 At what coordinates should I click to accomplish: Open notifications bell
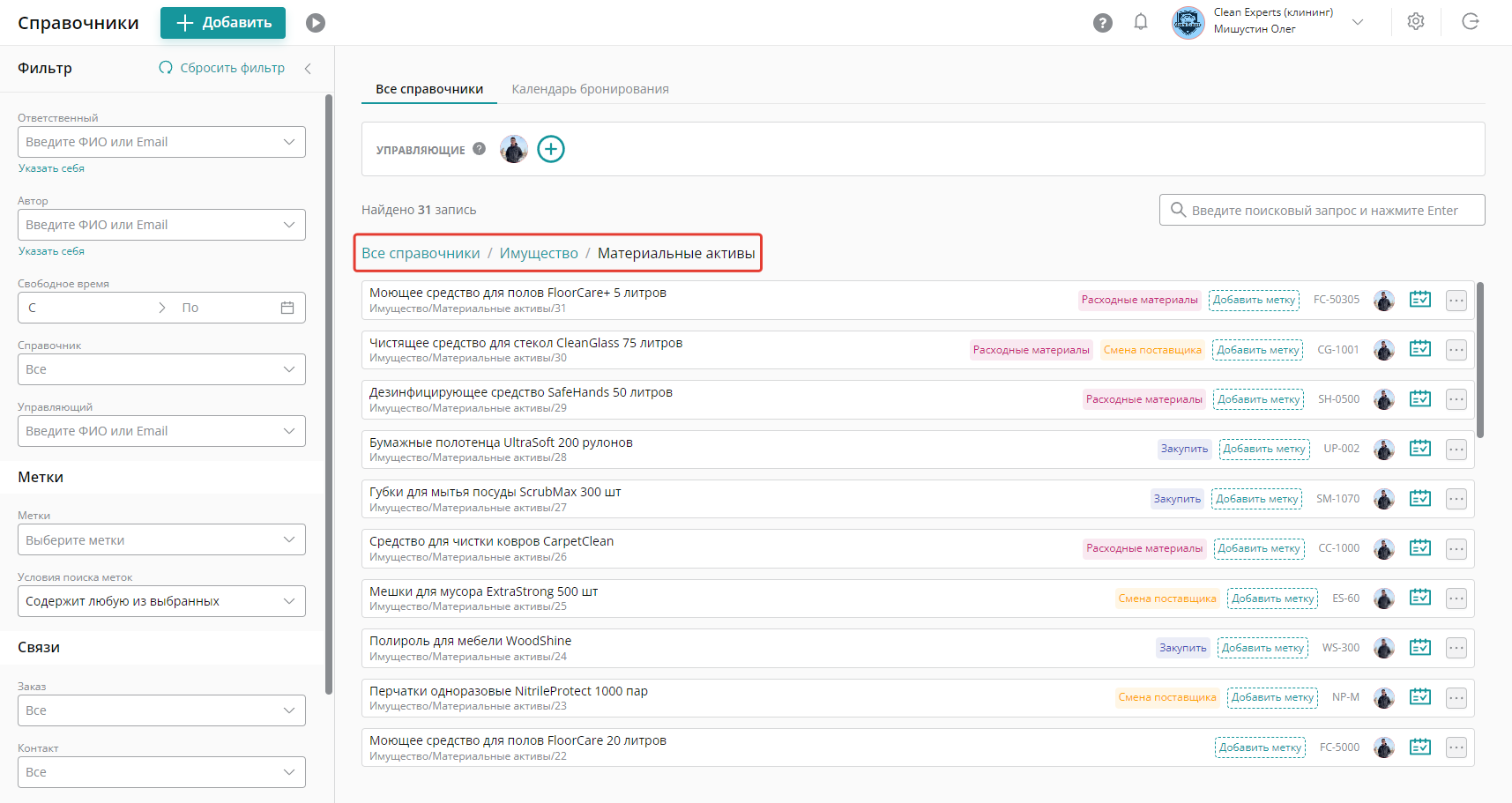(1141, 22)
